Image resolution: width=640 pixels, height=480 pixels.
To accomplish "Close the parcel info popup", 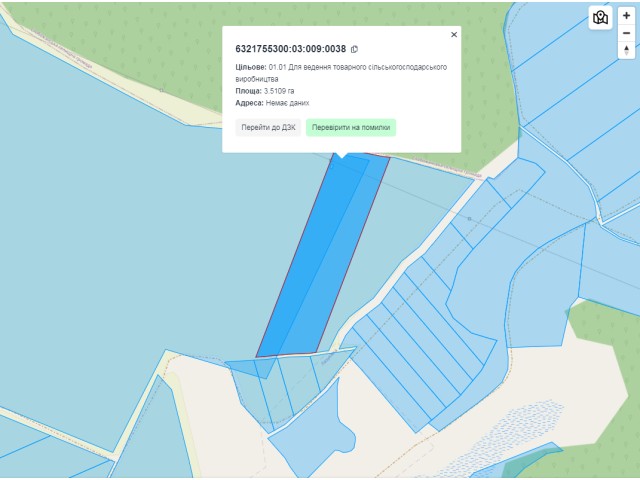I will [x=454, y=35].
